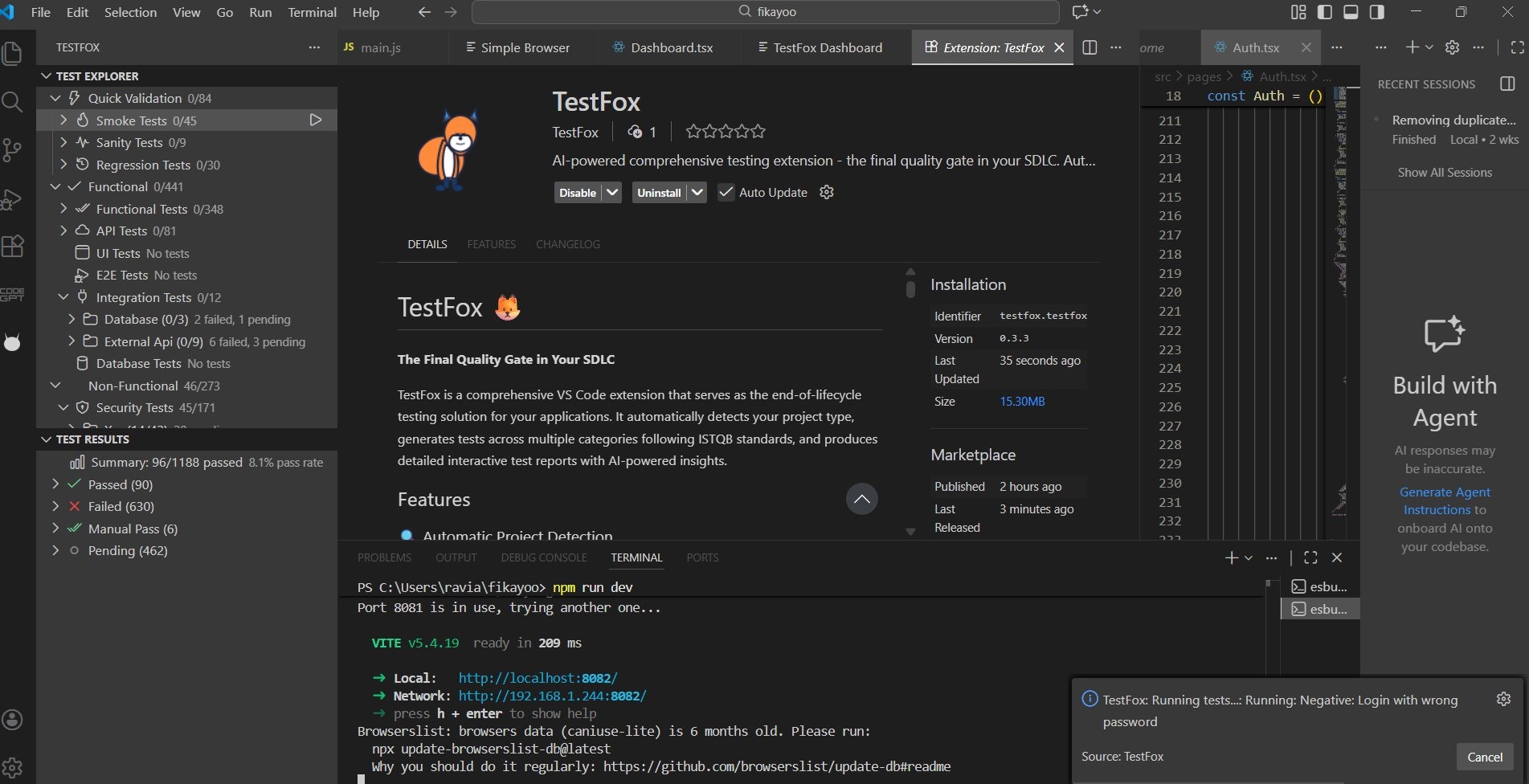Open the http://localhost:8082 link in terminal
The image size is (1529, 784).
[538, 677]
